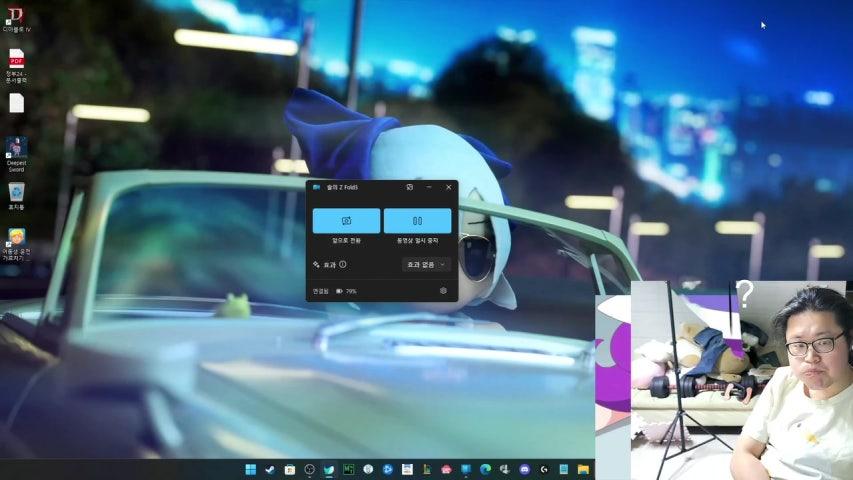Viewport: 853px width, 480px height.
Task: Click the switch-to-front camera button
Action: point(346,221)
